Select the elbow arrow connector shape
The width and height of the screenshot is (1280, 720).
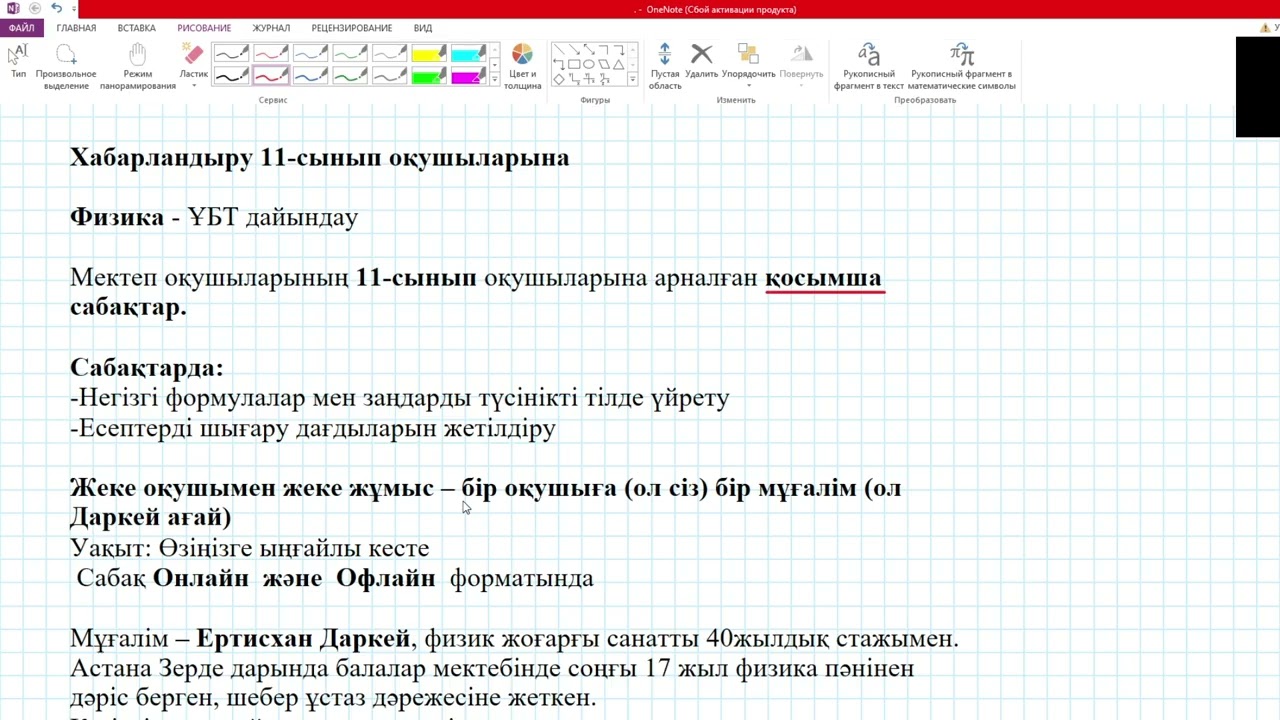[x=619, y=49]
